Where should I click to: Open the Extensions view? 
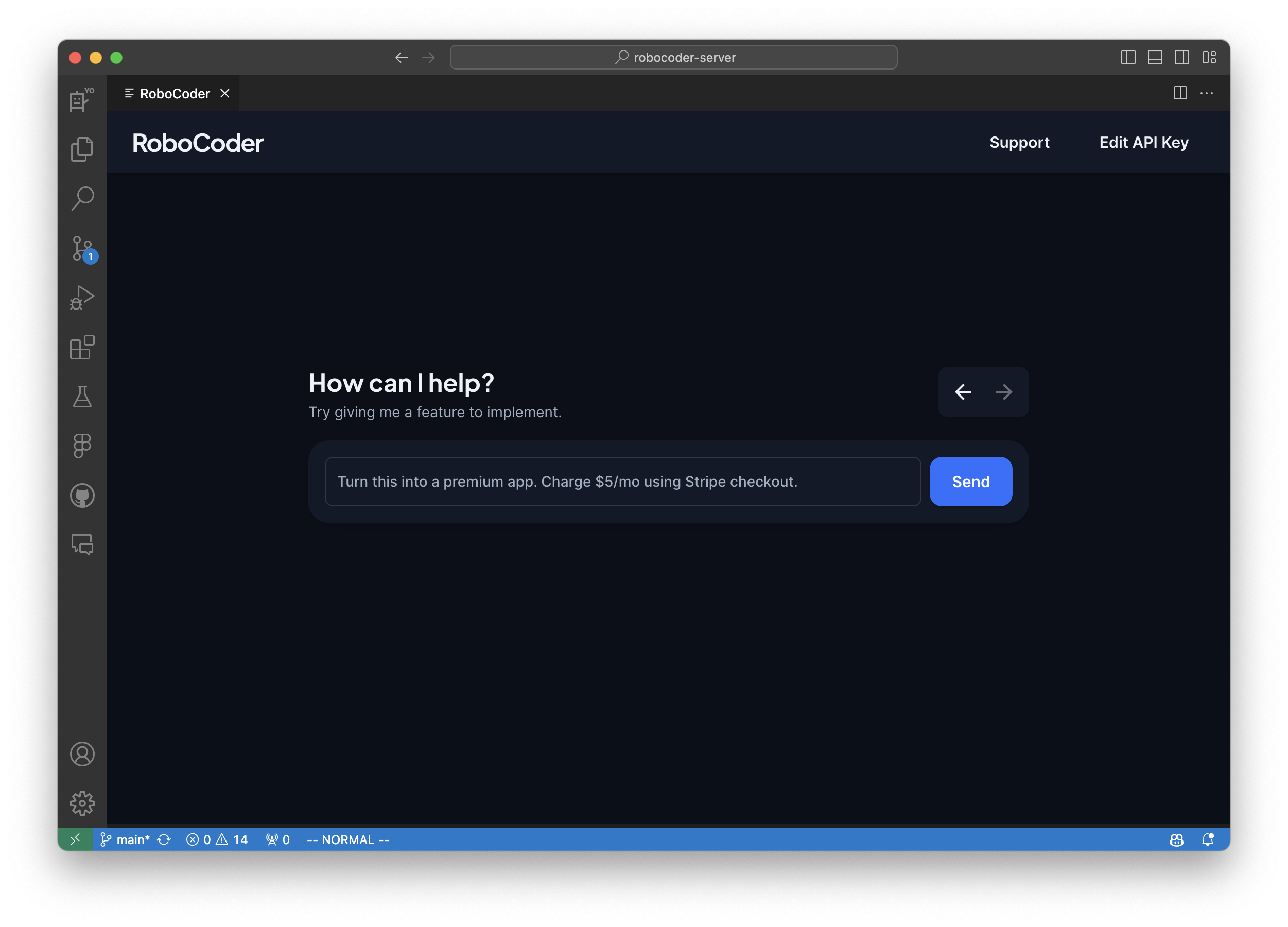point(82,347)
